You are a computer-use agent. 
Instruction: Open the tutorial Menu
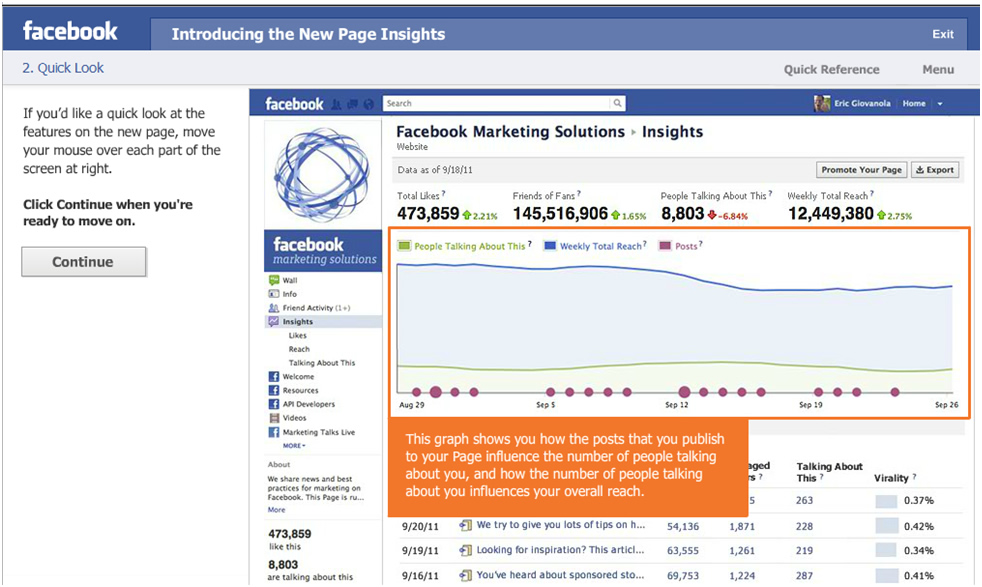click(938, 70)
